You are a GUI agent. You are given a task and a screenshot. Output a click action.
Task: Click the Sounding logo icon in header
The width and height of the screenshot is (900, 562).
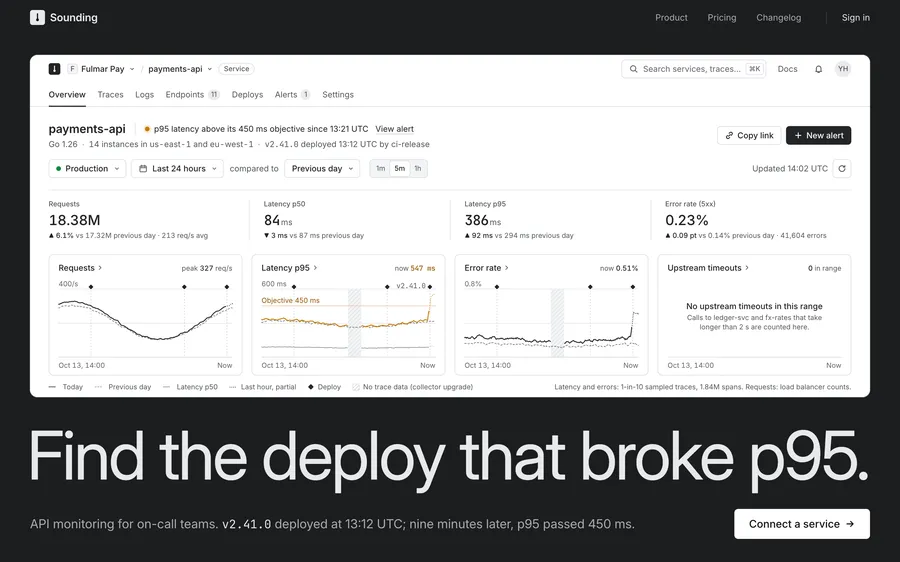(37, 17)
